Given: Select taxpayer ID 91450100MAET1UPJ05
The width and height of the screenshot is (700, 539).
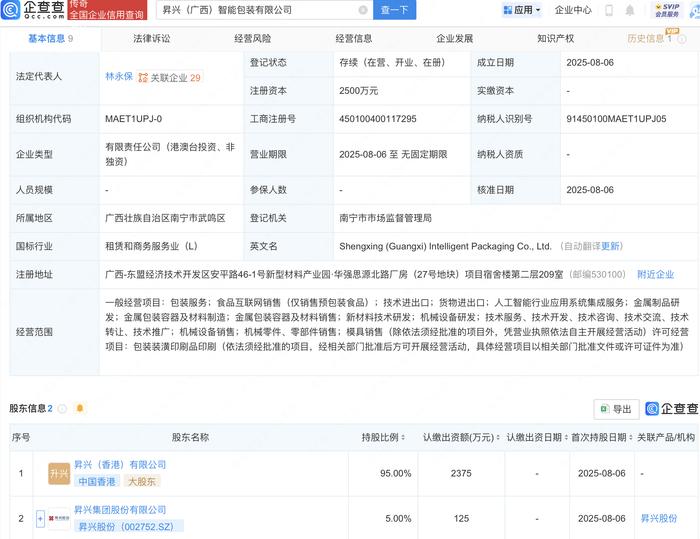Looking at the screenshot, I should 616,119.
